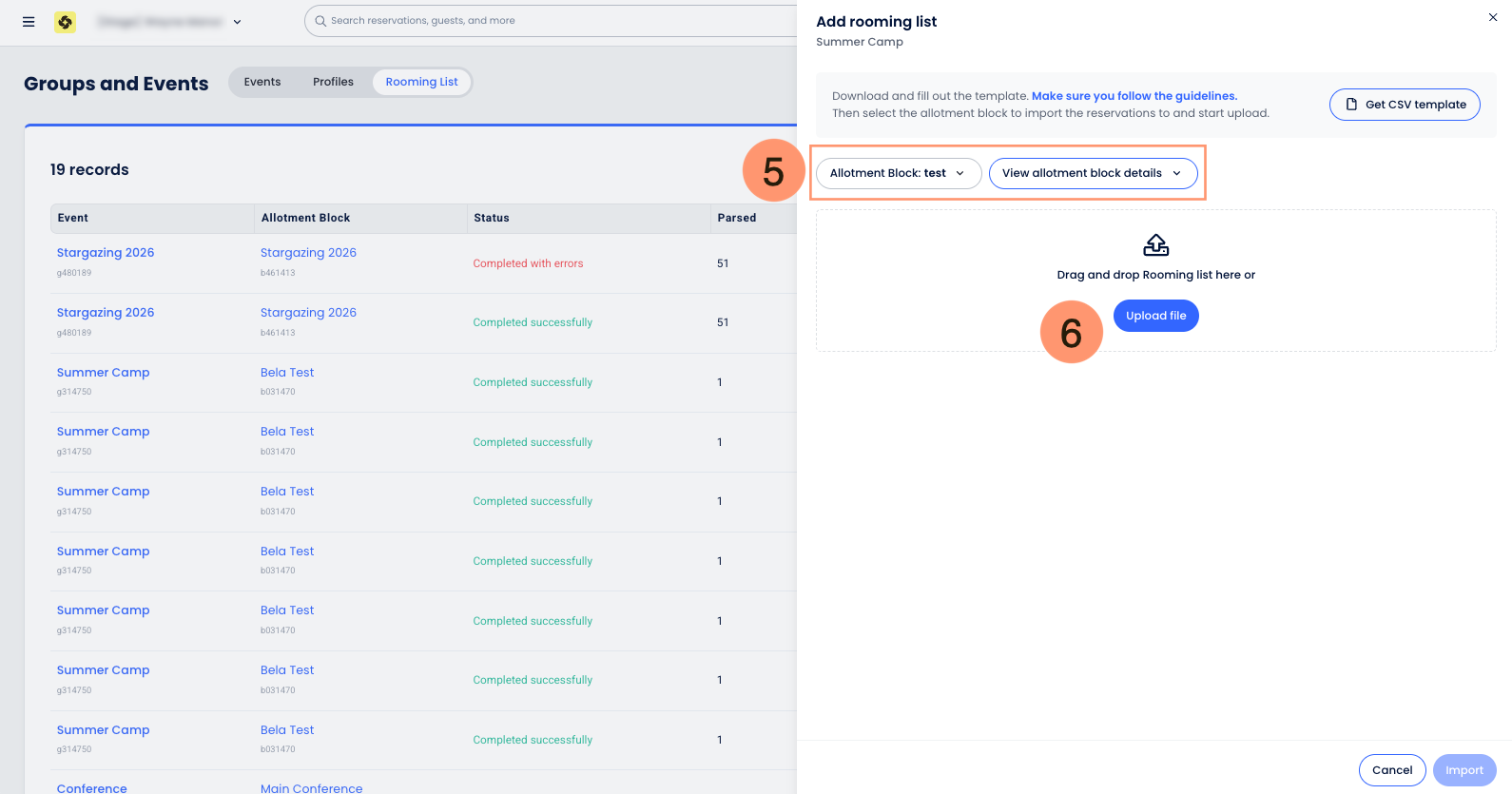Open the Allotment Block: test dropdown
Screen dimensions: 1512x794
click(898, 173)
